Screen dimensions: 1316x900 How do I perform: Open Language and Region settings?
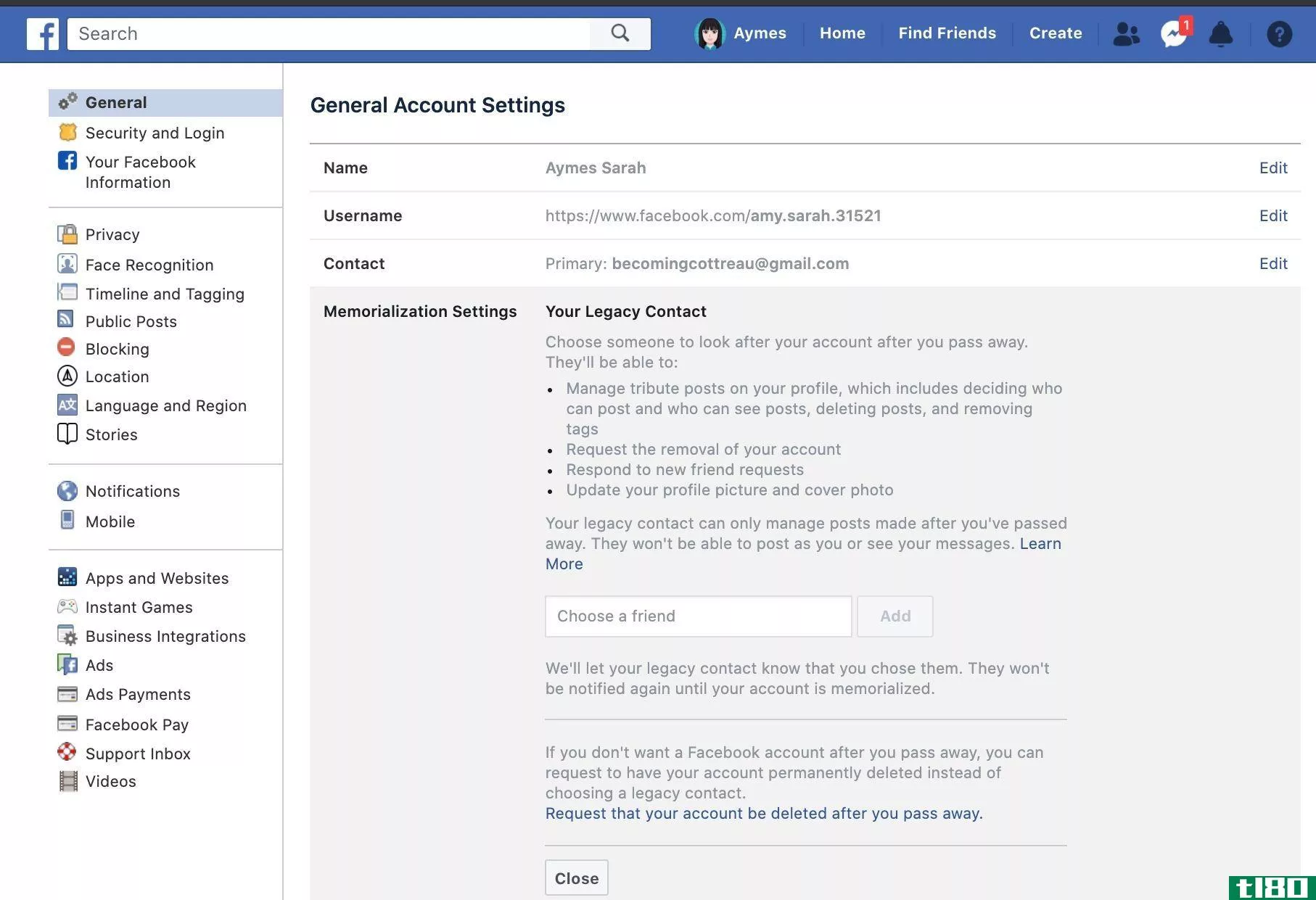165,405
